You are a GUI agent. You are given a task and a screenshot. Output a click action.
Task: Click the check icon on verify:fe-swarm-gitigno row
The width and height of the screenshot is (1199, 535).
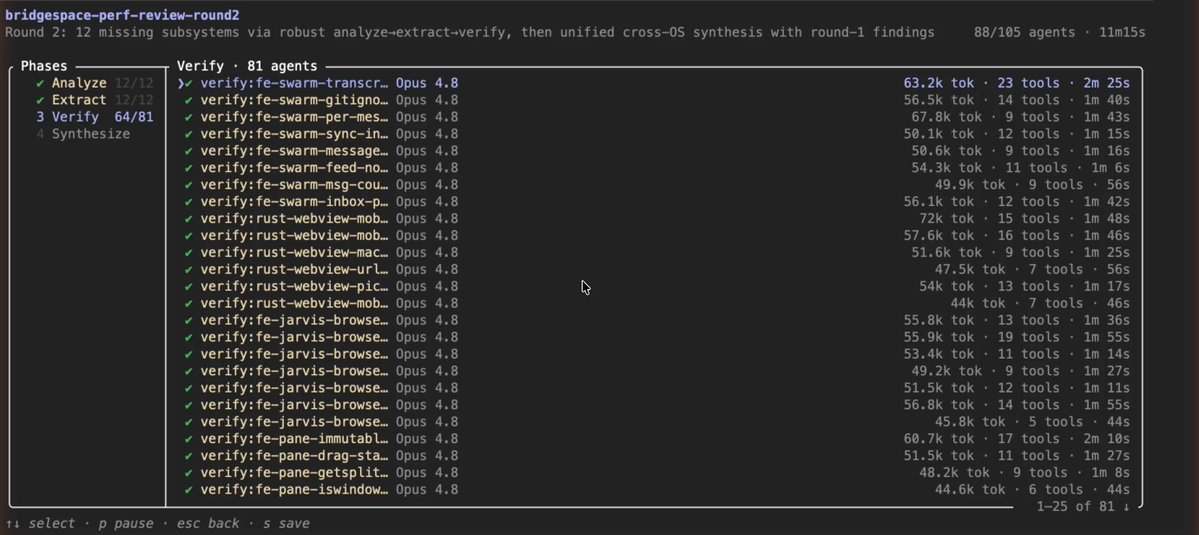(x=189, y=100)
